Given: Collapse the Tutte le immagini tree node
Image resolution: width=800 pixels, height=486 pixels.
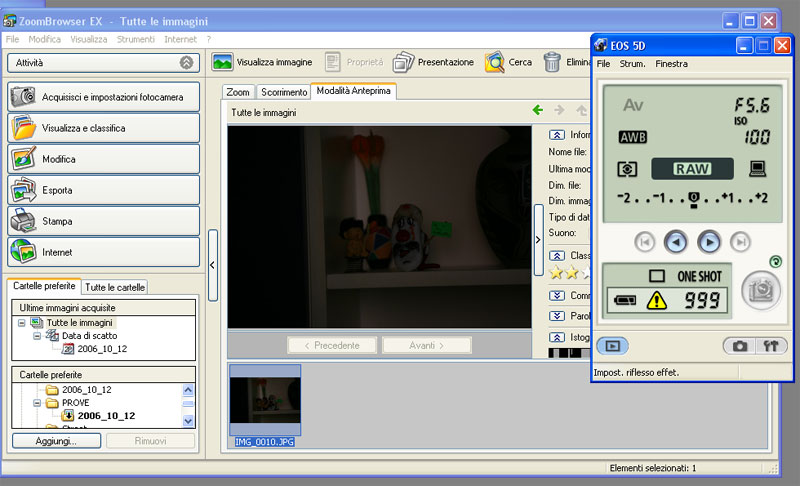Looking at the screenshot, I should [x=21, y=323].
